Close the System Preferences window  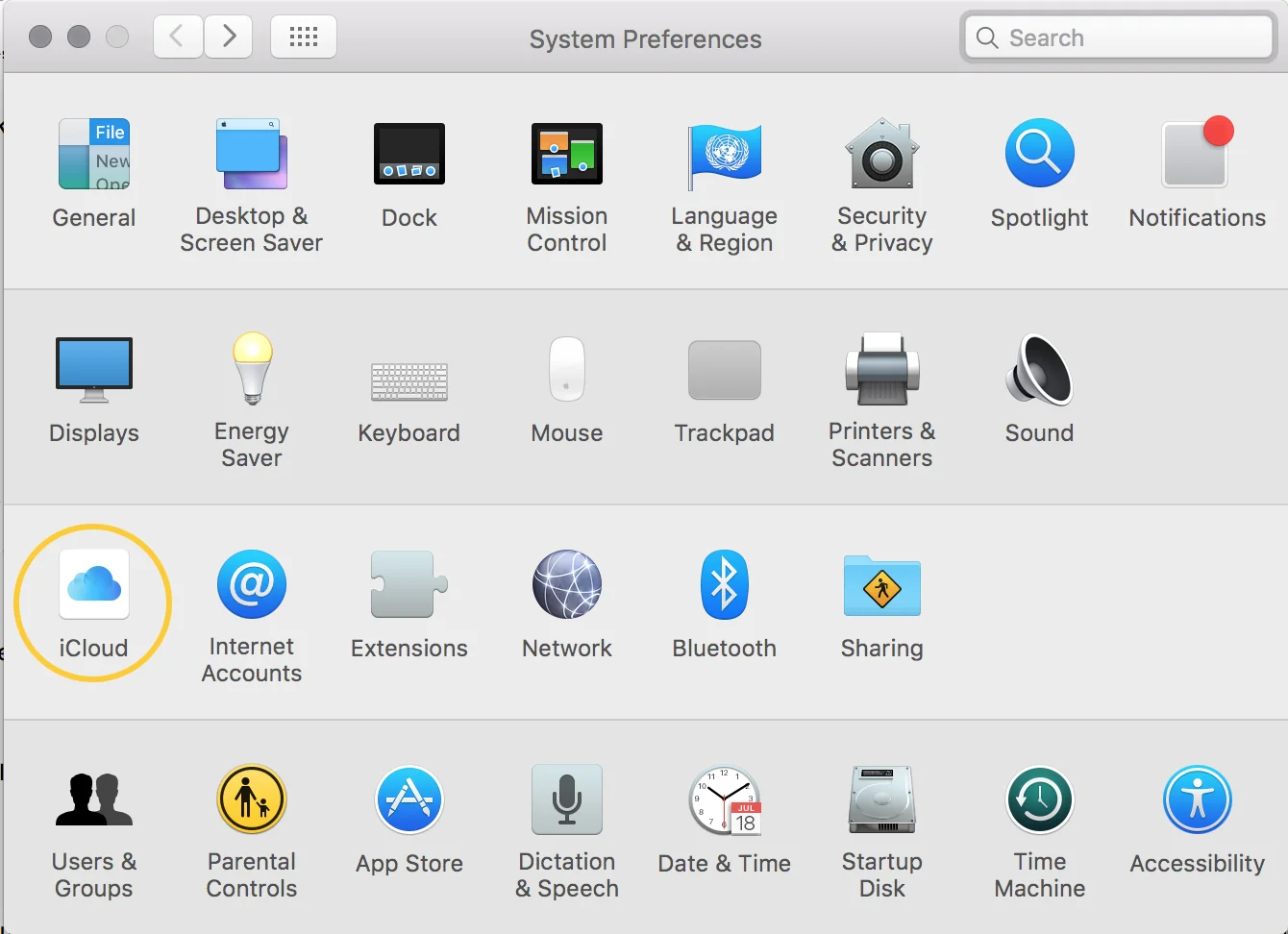(x=40, y=37)
